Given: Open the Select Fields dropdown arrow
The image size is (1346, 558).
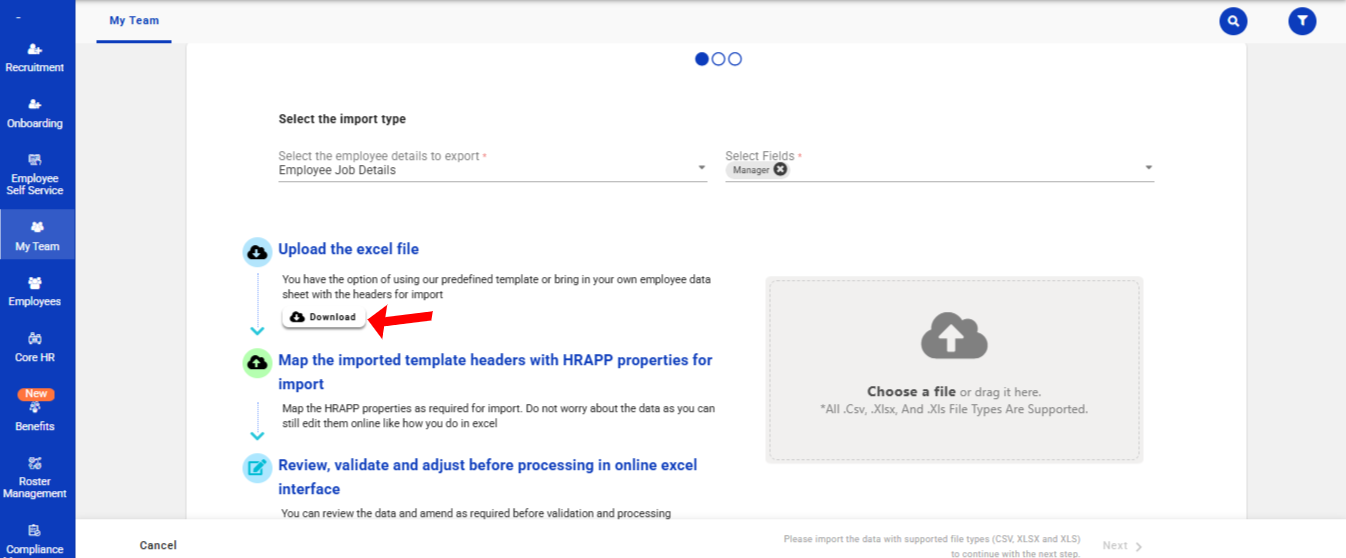Looking at the screenshot, I should (1148, 168).
